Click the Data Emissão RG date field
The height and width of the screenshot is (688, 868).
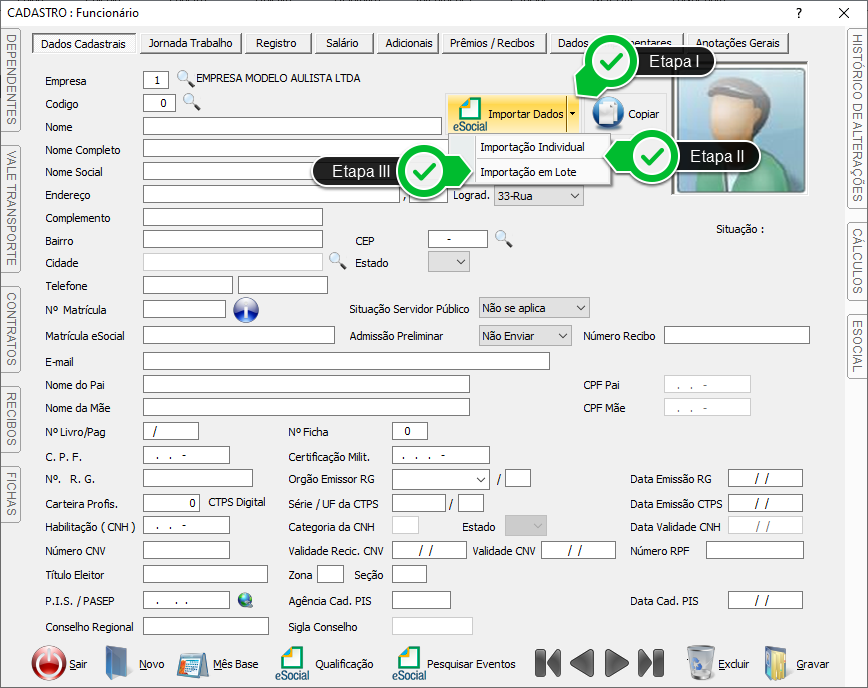pyautogui.click(x=765, y=478)
